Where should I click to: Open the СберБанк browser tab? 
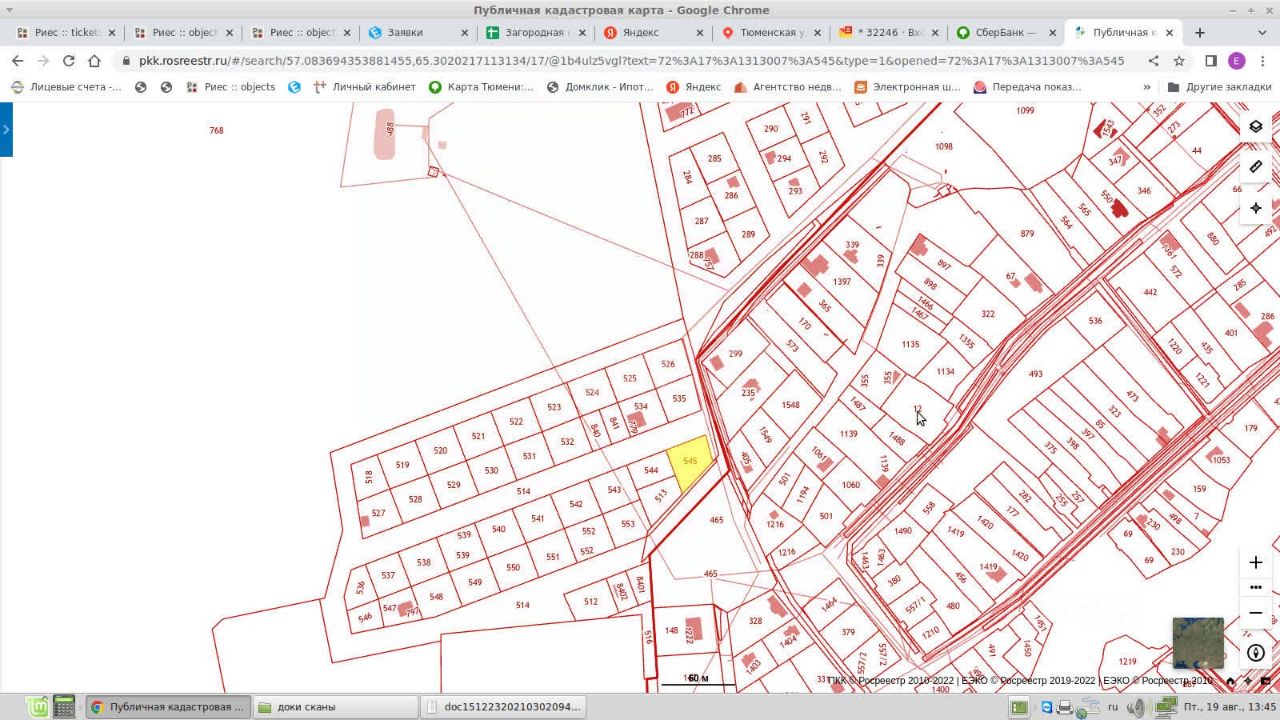1005,33
